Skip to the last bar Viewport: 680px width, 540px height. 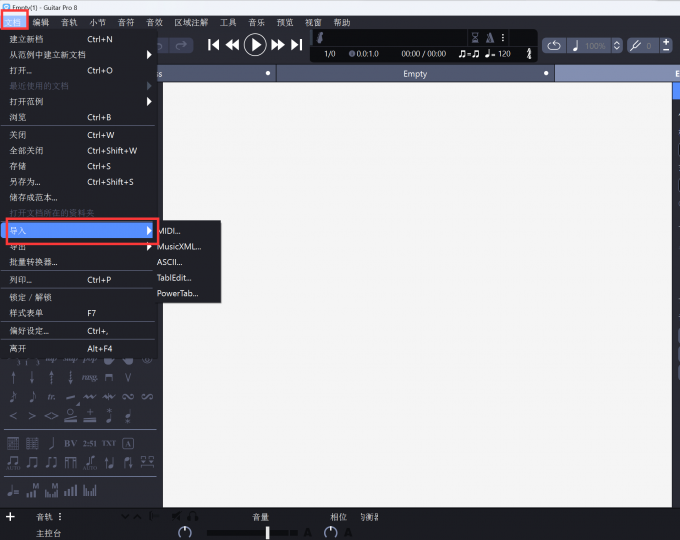pos(297,44)
